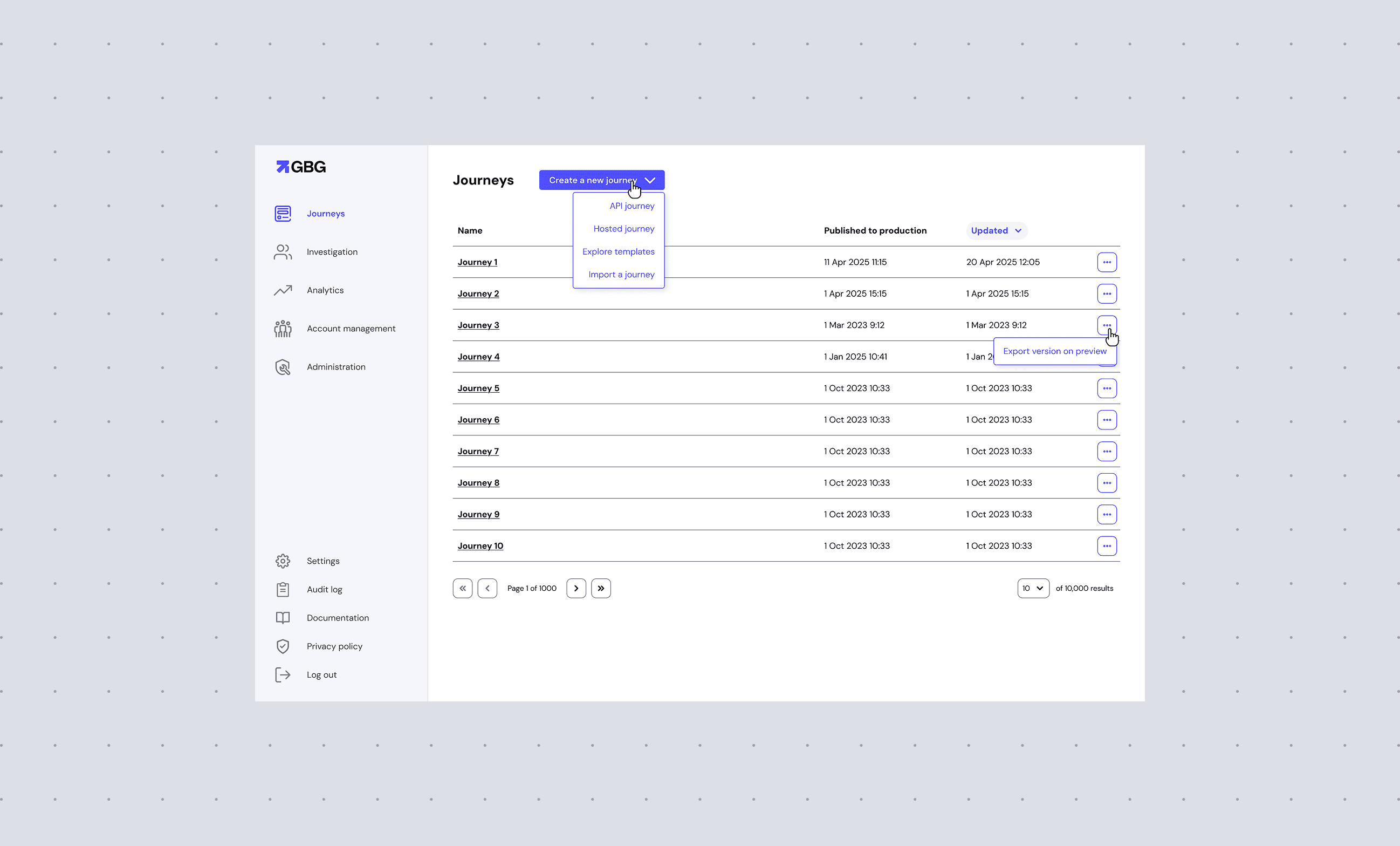This screenshot has height=846, width=1400.
Task: Open the Audit log
Action: click(324, 589)
